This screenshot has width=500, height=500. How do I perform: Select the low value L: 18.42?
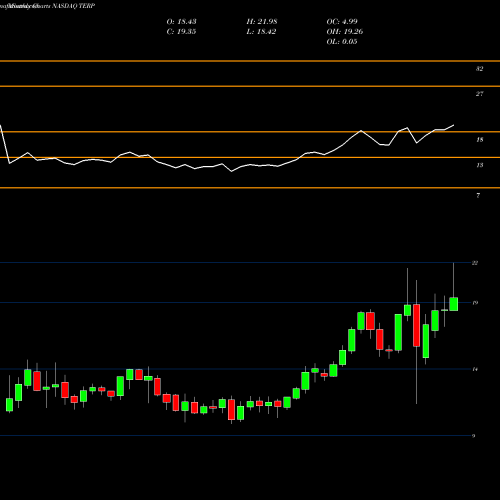(261, 32)
